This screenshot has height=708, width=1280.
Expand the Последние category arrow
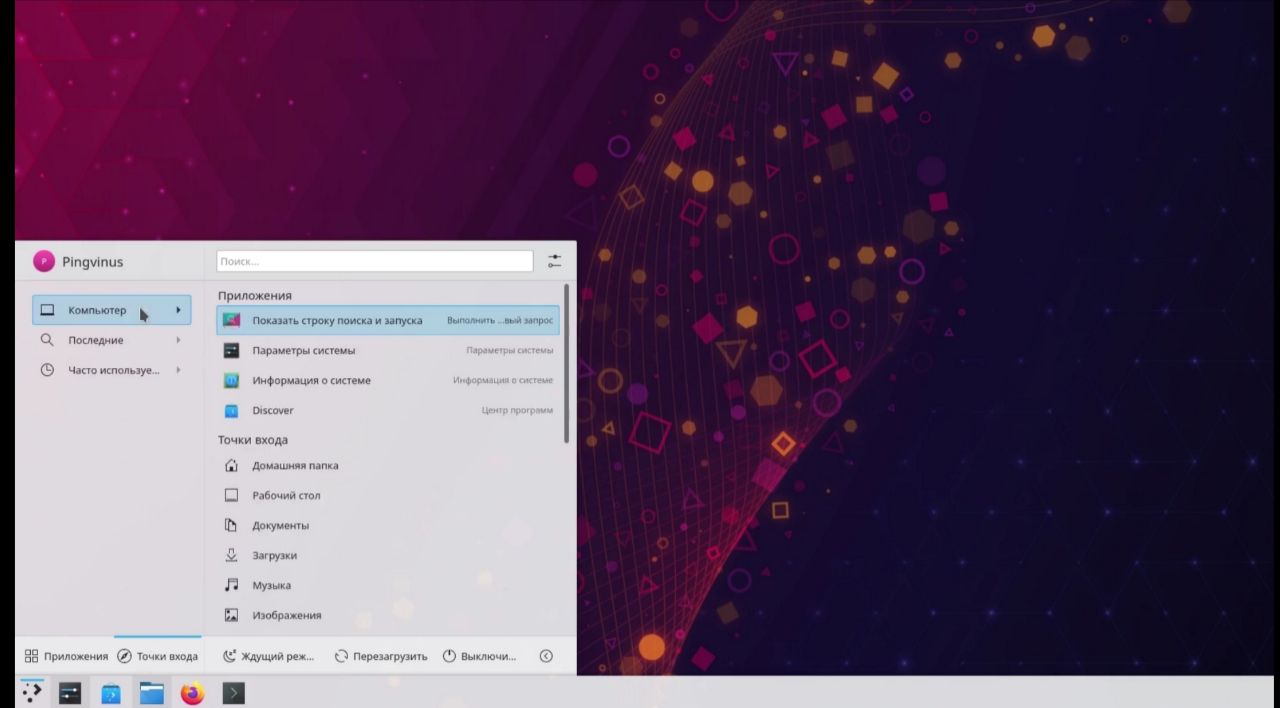pos(178,340)
